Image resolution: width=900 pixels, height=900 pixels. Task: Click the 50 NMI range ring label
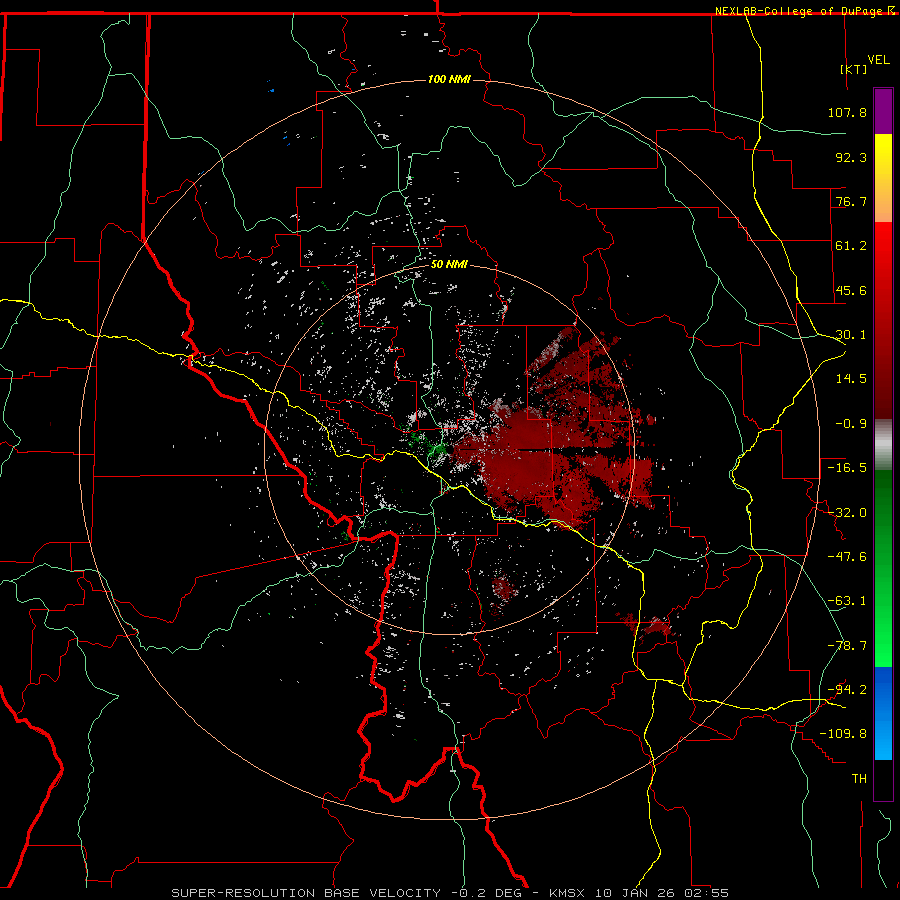pos(449,265)
